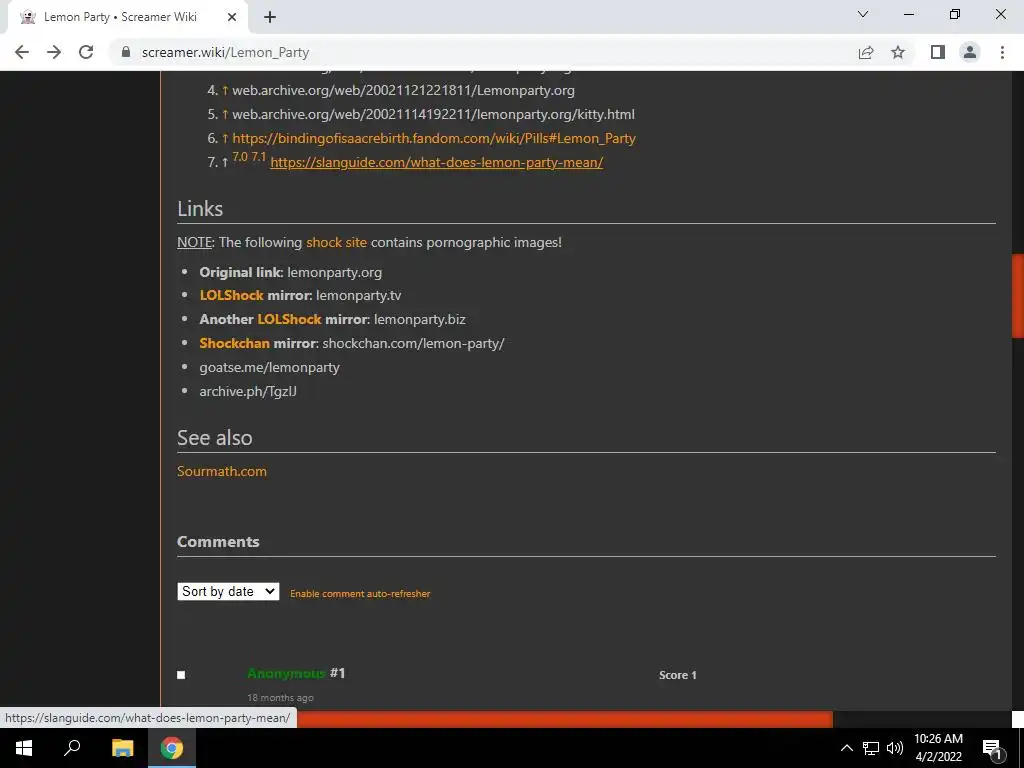1024x768 pixels.
Task: Open the Chrome profile avatar
Action: 970,52
